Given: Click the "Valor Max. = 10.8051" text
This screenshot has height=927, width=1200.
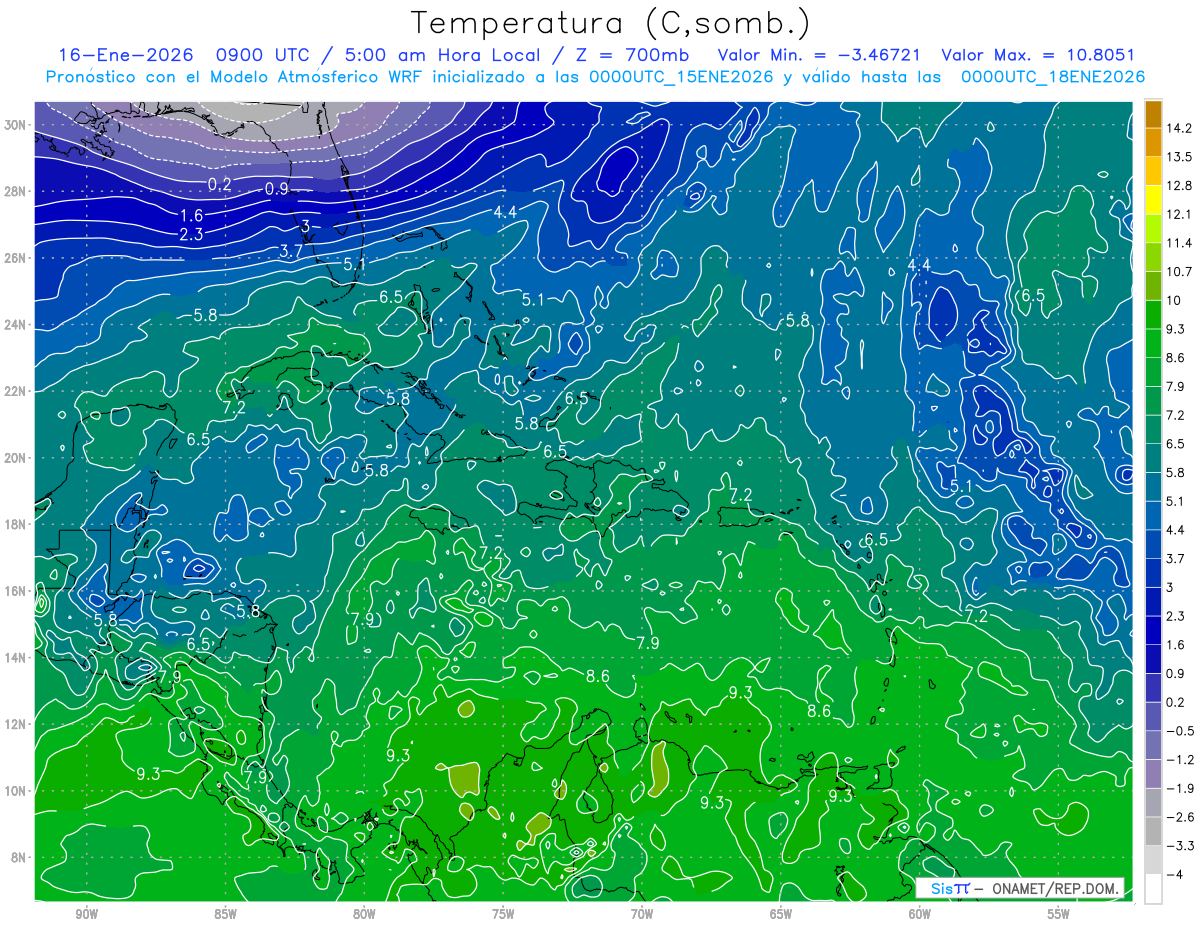Looking at the screenshot, I should click(x=1038, y=55).
